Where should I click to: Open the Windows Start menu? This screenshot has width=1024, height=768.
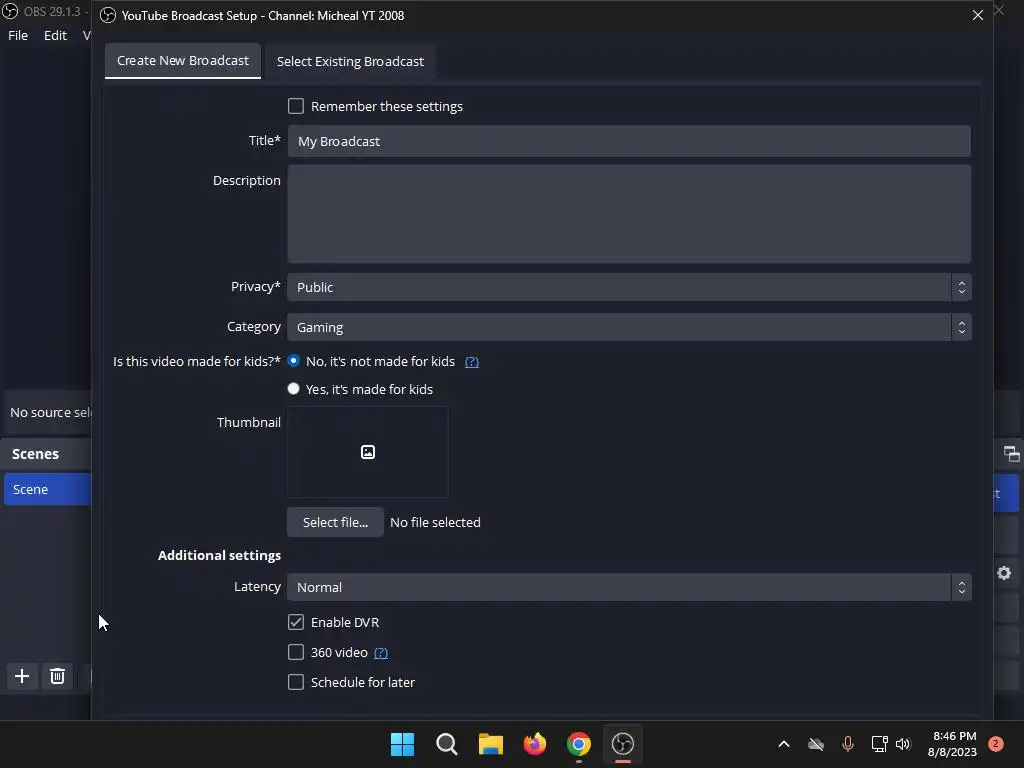(x=402, y=744)
